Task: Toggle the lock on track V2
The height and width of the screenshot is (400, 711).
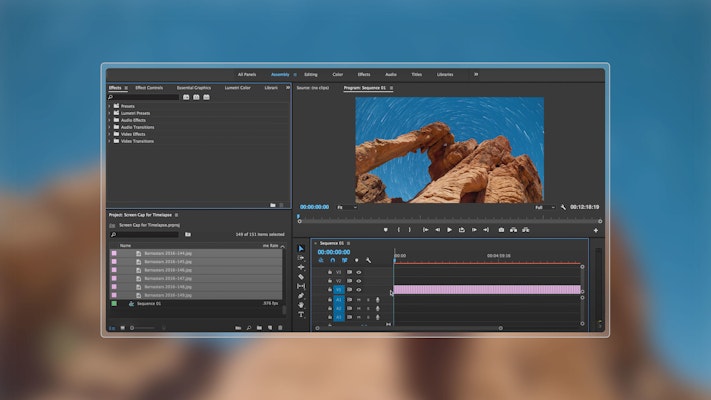Action: (329, 281)
